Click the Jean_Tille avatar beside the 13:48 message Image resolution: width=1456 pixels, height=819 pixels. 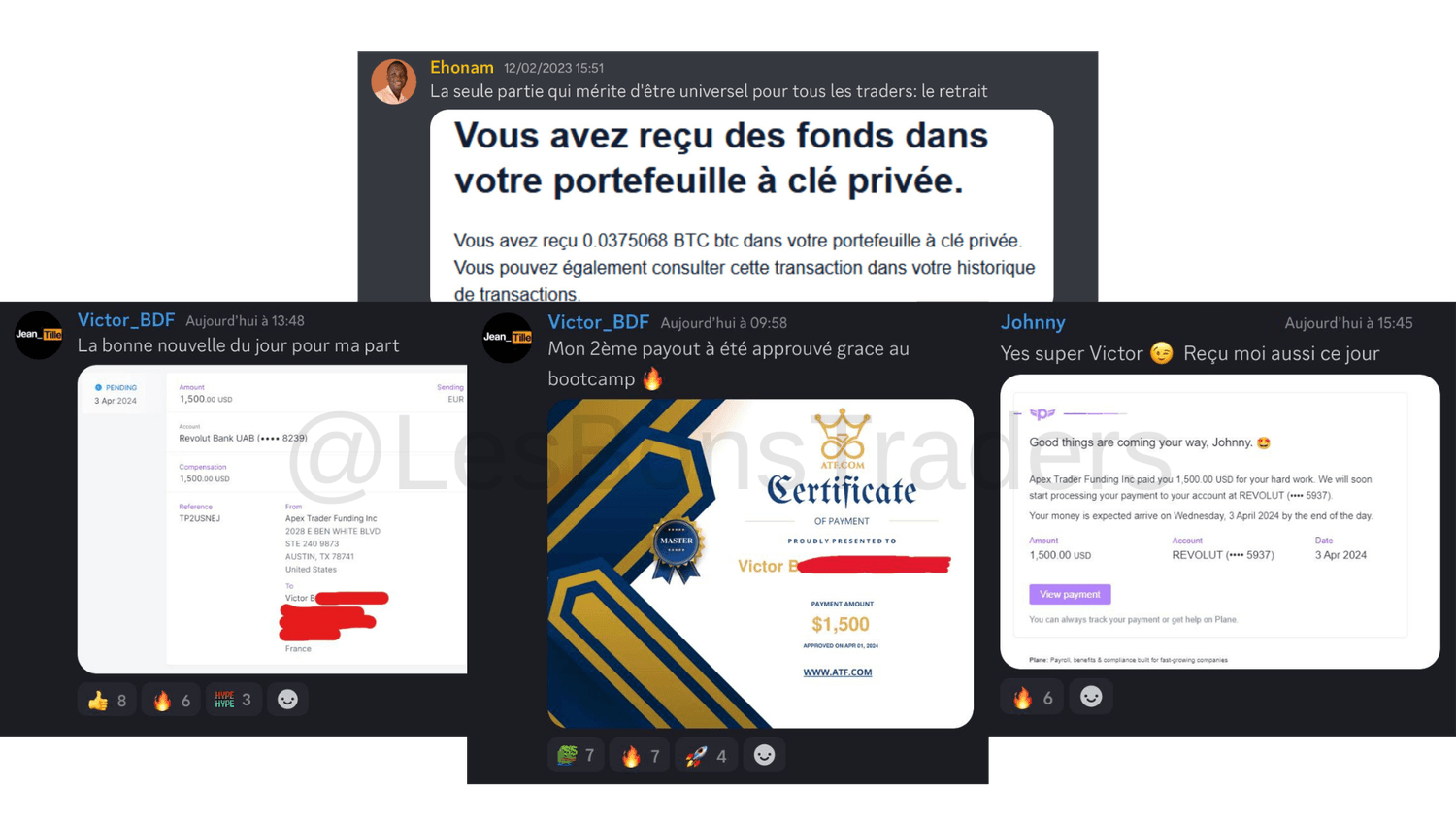coord(39,335)
